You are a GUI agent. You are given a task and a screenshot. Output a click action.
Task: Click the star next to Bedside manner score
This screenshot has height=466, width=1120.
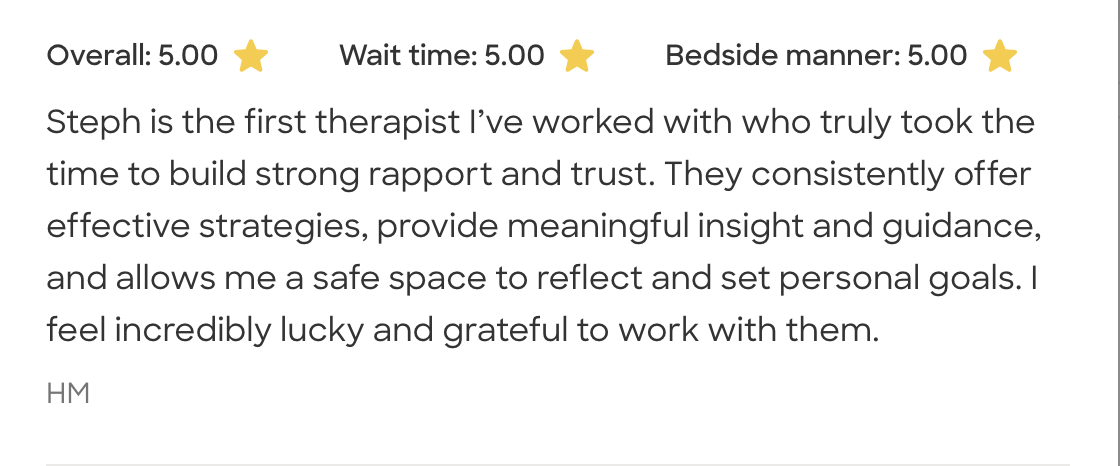pyautogui.click(x=1000, y=56)
